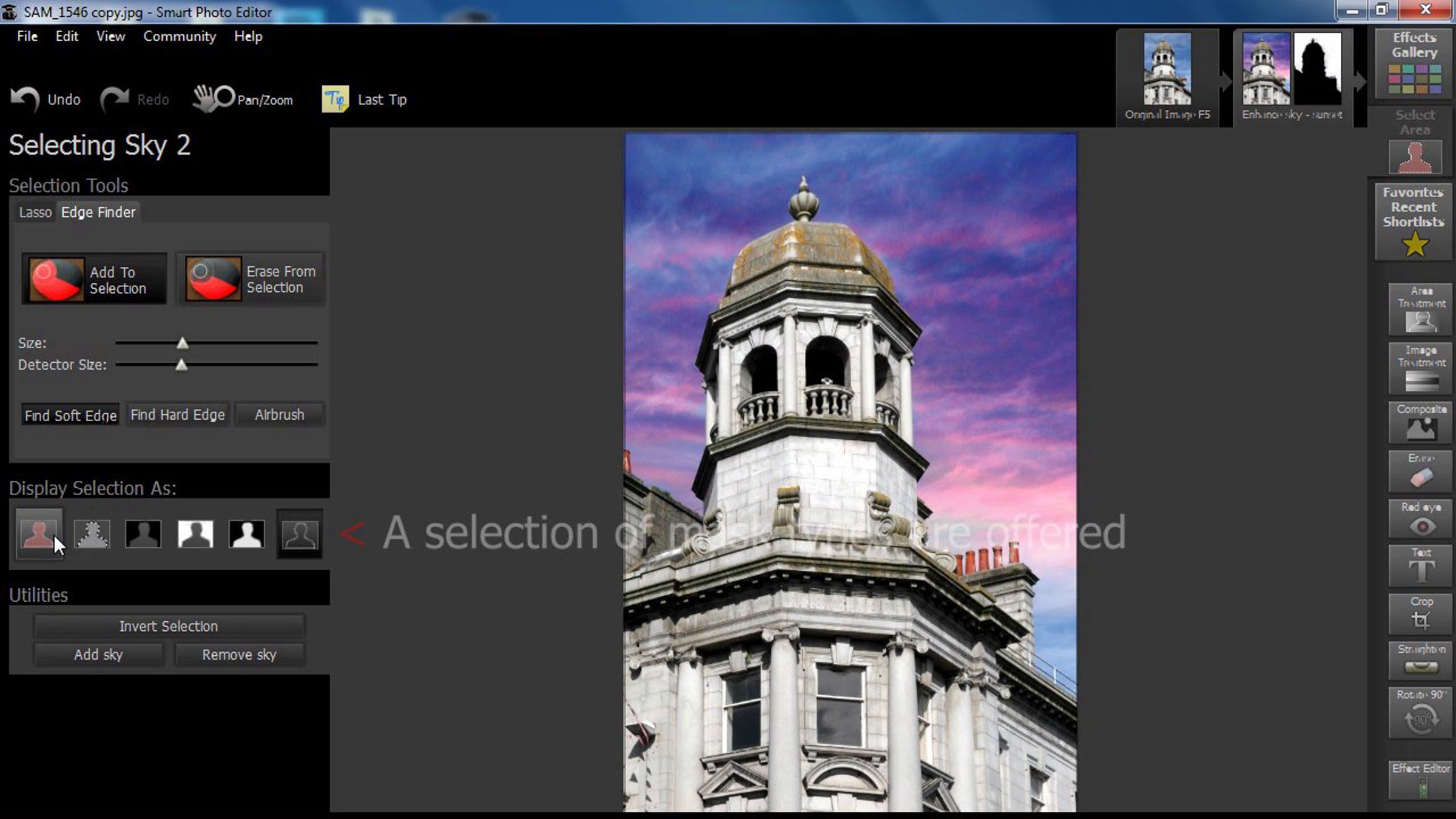The image size is (1456, 819).
Task: Open the Red eye tool
Action: (1421, 520)
